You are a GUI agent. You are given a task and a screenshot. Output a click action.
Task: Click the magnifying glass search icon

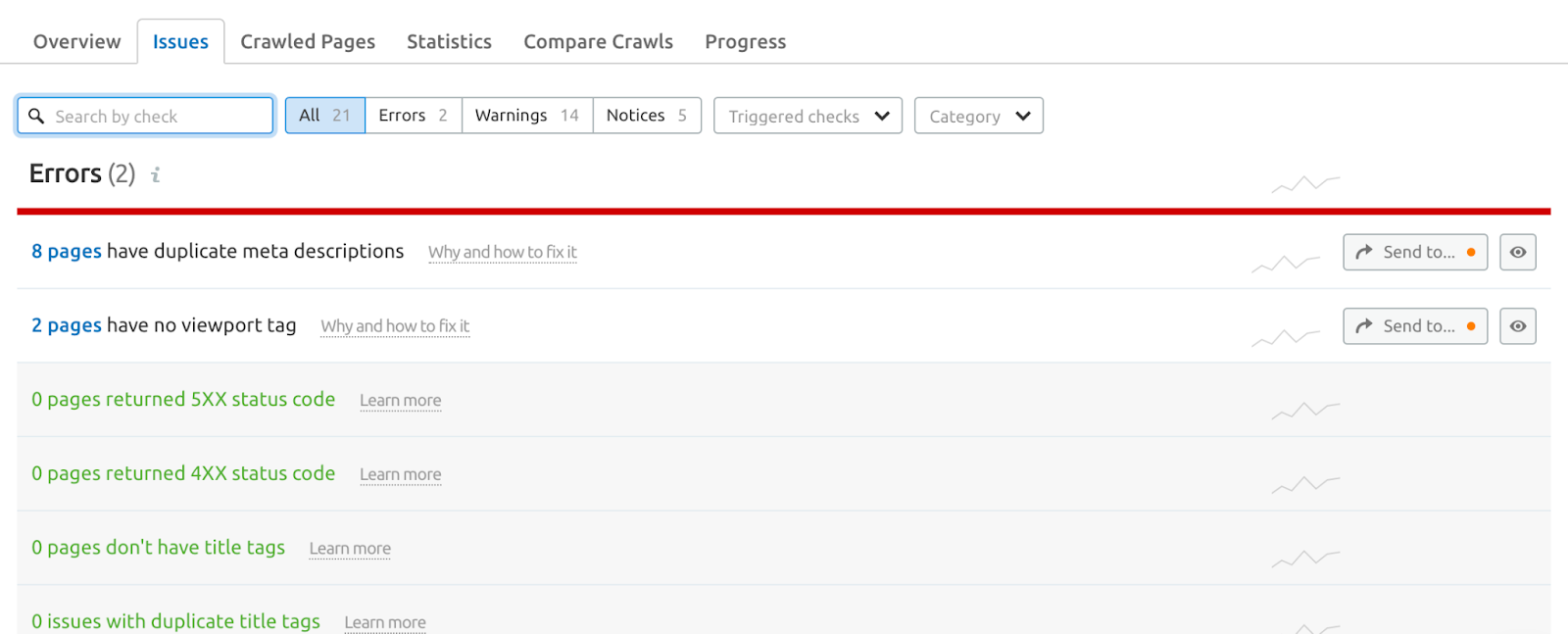coord(37,116)
